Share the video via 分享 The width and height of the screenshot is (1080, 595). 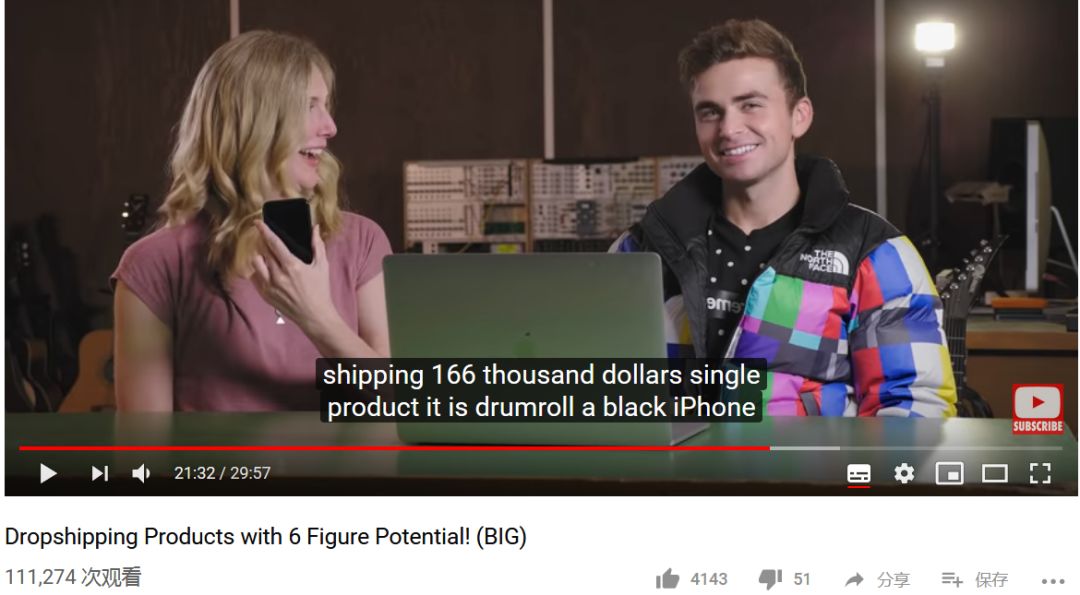(x=878, y=580)
